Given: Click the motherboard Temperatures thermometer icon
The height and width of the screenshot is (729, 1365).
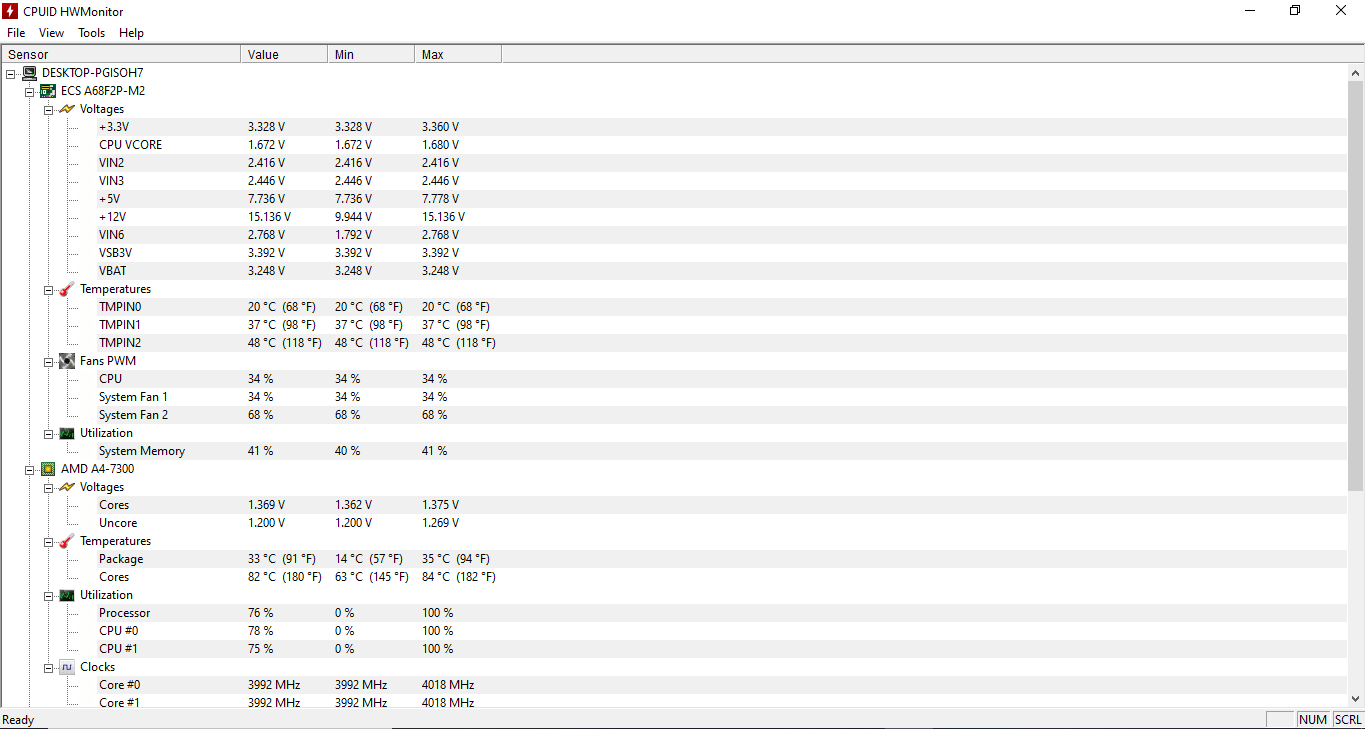Looking at the screenshot, I should tap(67, 289).
